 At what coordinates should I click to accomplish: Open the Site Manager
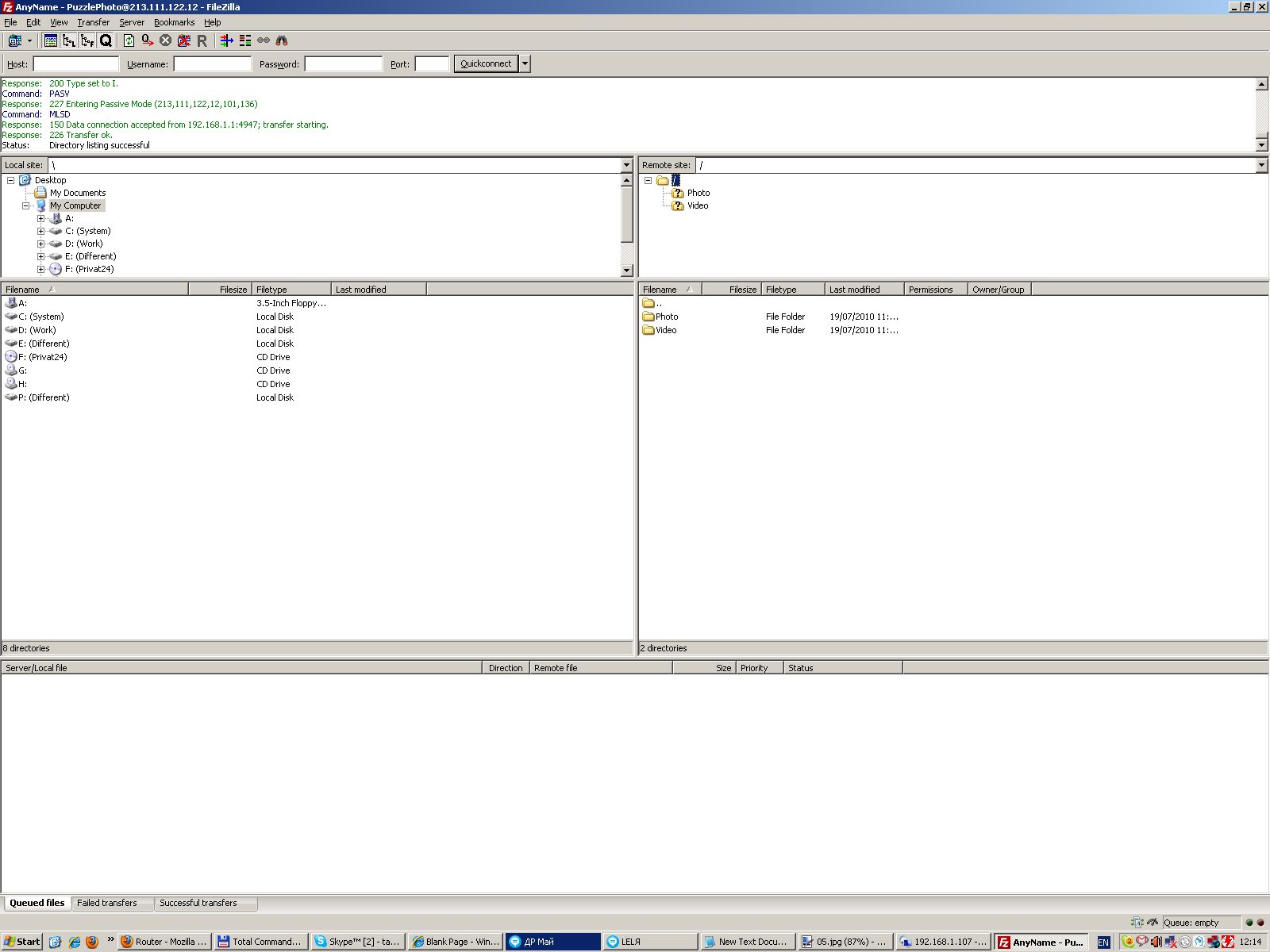click(x=14, y=40)
